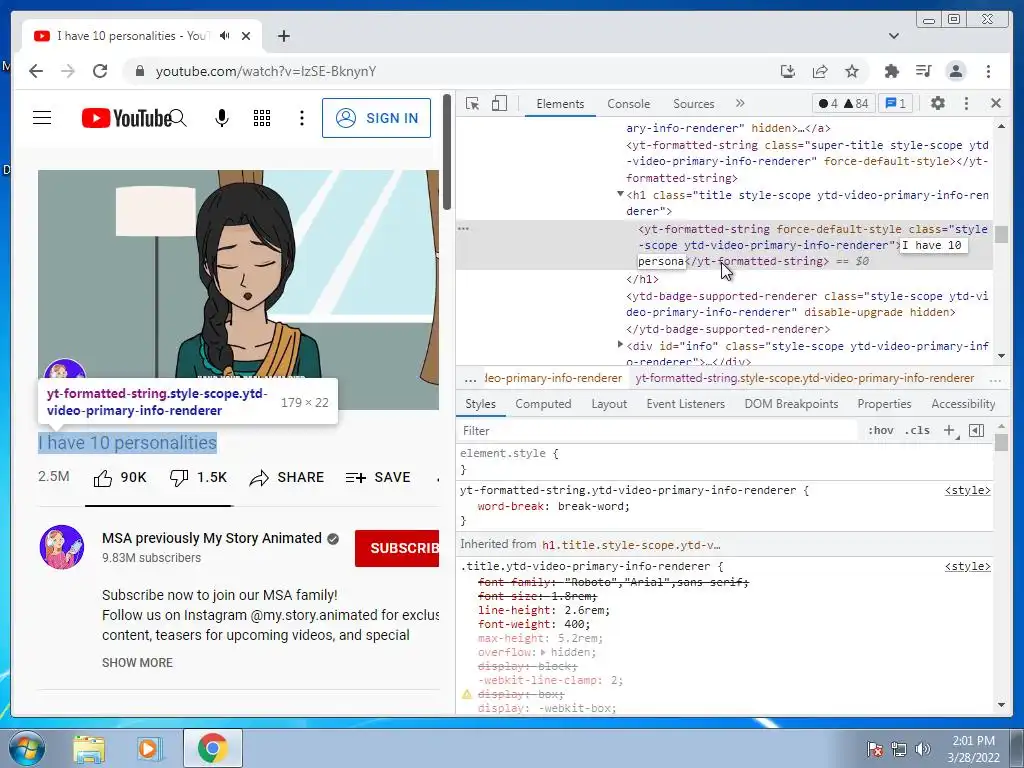The width and height of the screenshot is (1024, 768).
Task: Click the browser back arrow
Action: (36, 71)
